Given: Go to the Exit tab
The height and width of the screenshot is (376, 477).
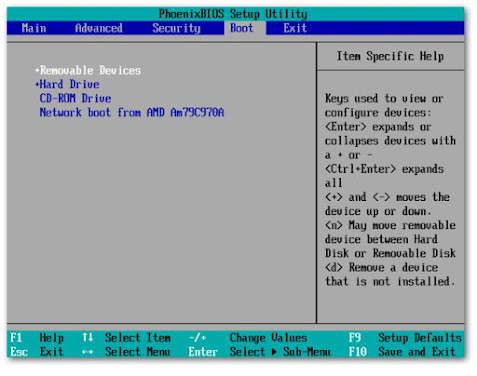Looking at the screenshot, I should pos(295,28).
